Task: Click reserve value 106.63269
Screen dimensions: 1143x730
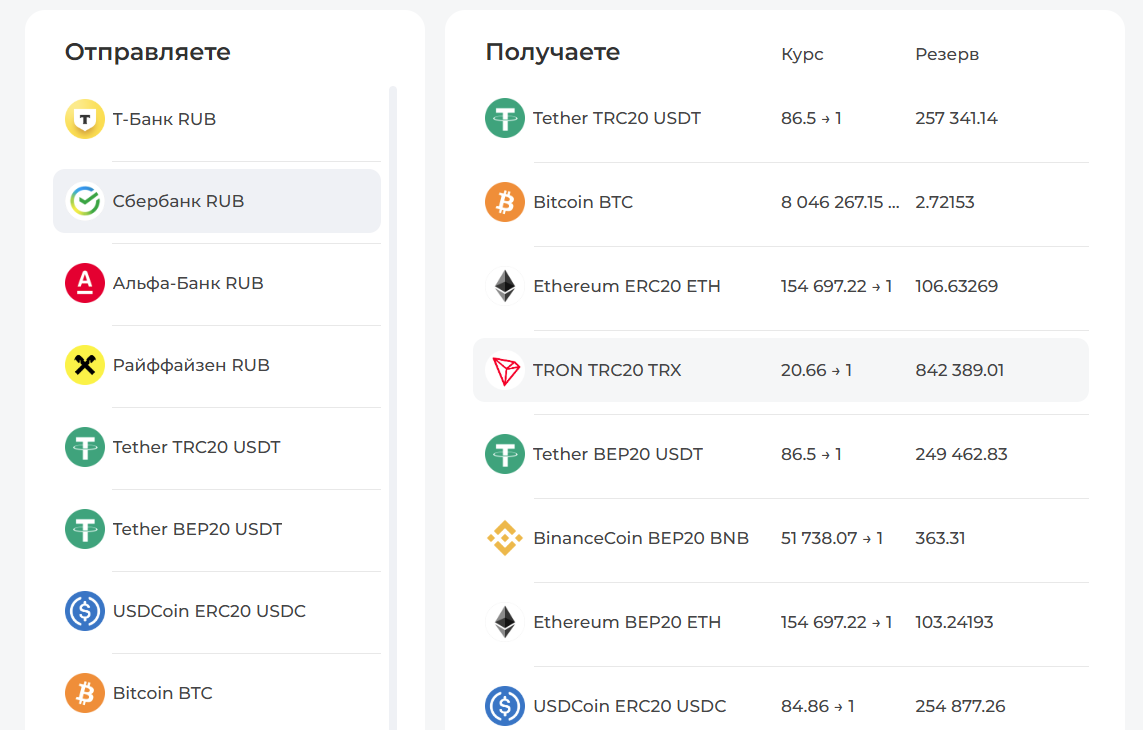Action: click(x=956, y=286)
